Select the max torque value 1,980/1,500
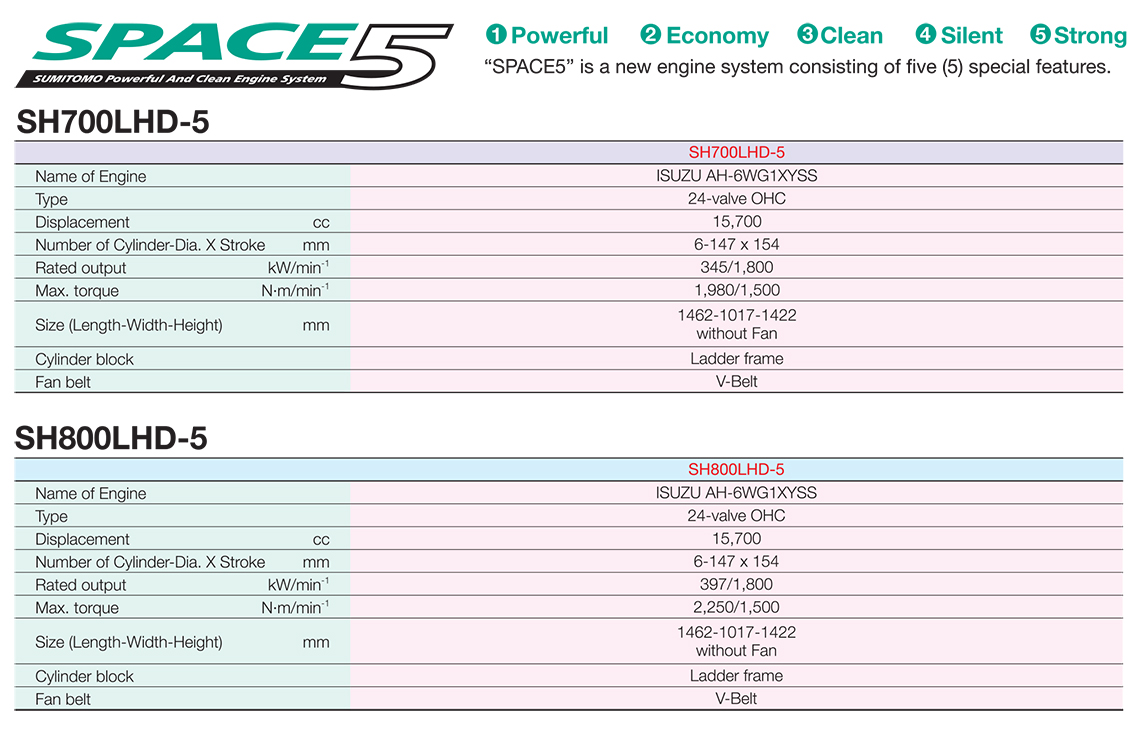Viewport: 1140px width, 739px height. coord(736,290)
